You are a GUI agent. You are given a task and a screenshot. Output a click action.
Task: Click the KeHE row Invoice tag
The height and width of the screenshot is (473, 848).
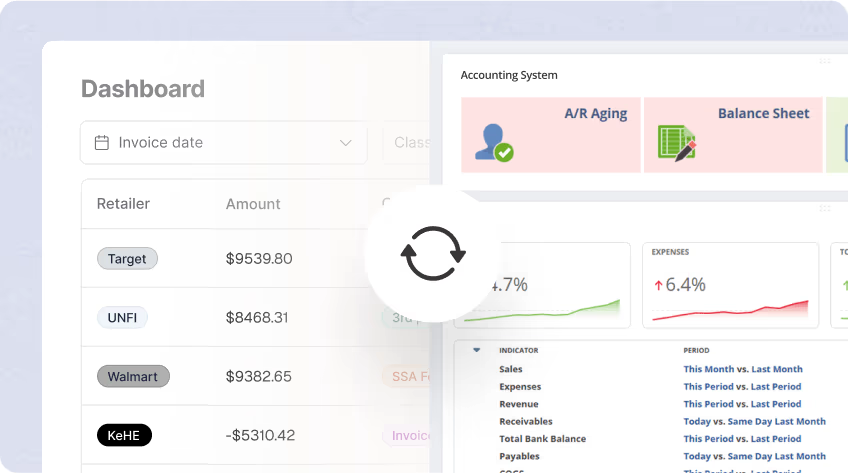[407, 435]
